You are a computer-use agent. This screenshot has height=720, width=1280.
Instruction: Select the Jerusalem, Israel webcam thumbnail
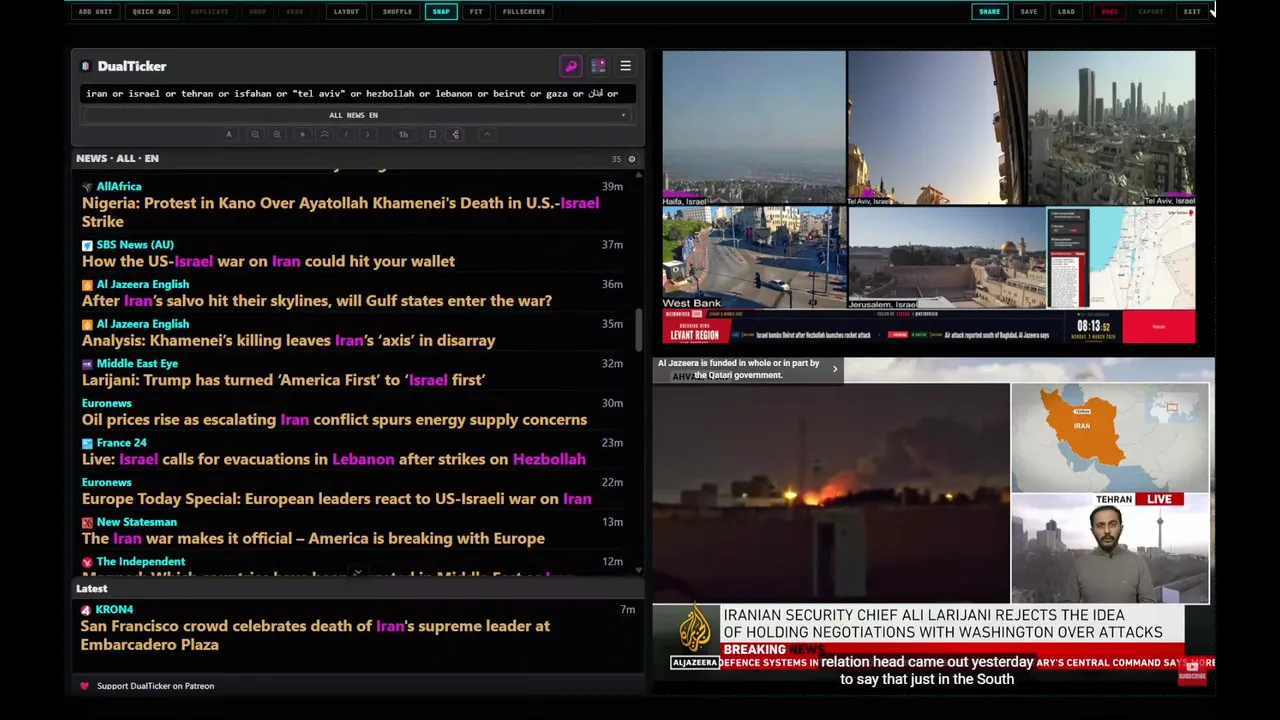[947, 259]
